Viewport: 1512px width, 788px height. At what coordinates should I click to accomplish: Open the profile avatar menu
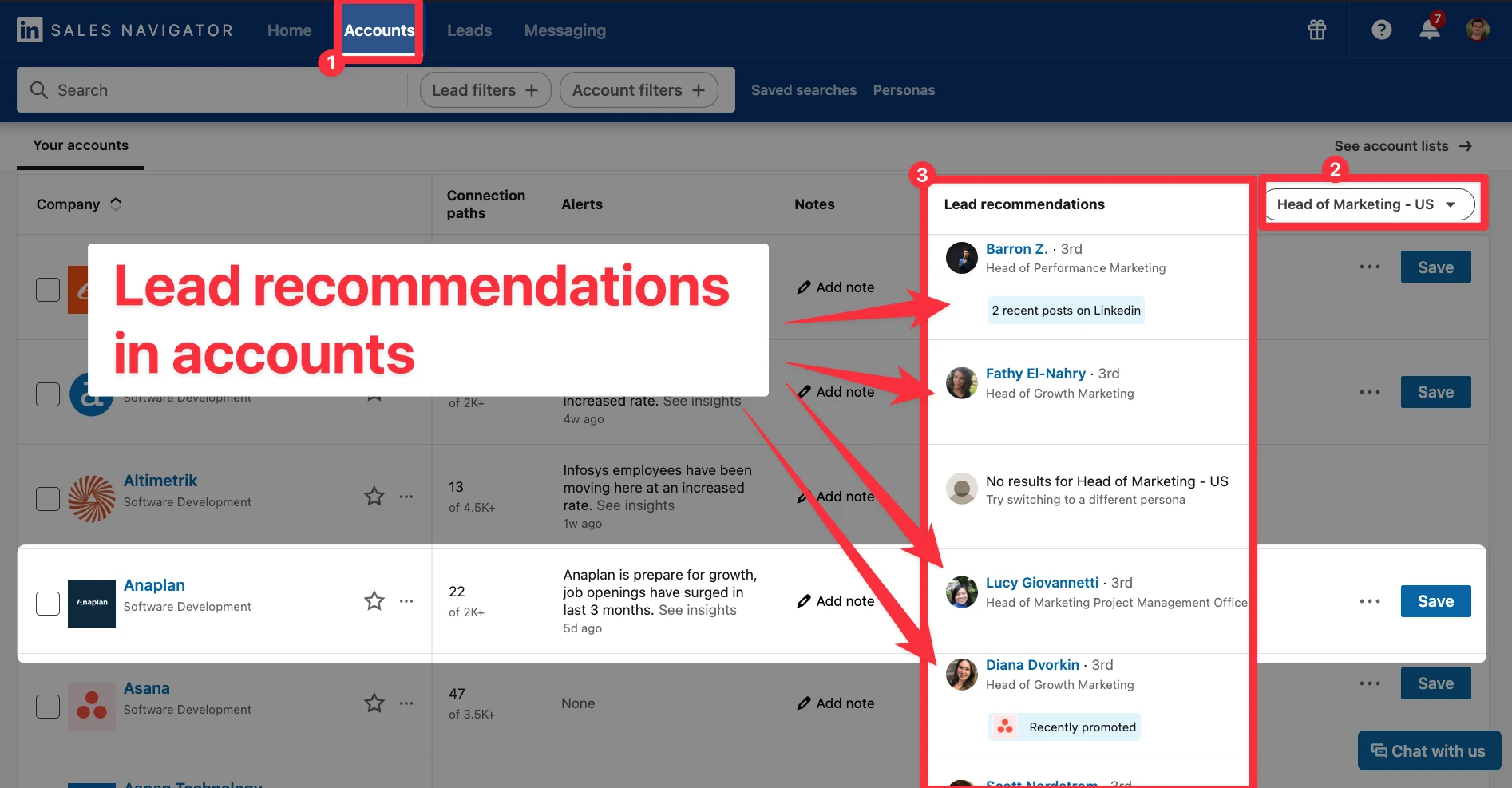pyautogui.click(x=1478, y=30)
